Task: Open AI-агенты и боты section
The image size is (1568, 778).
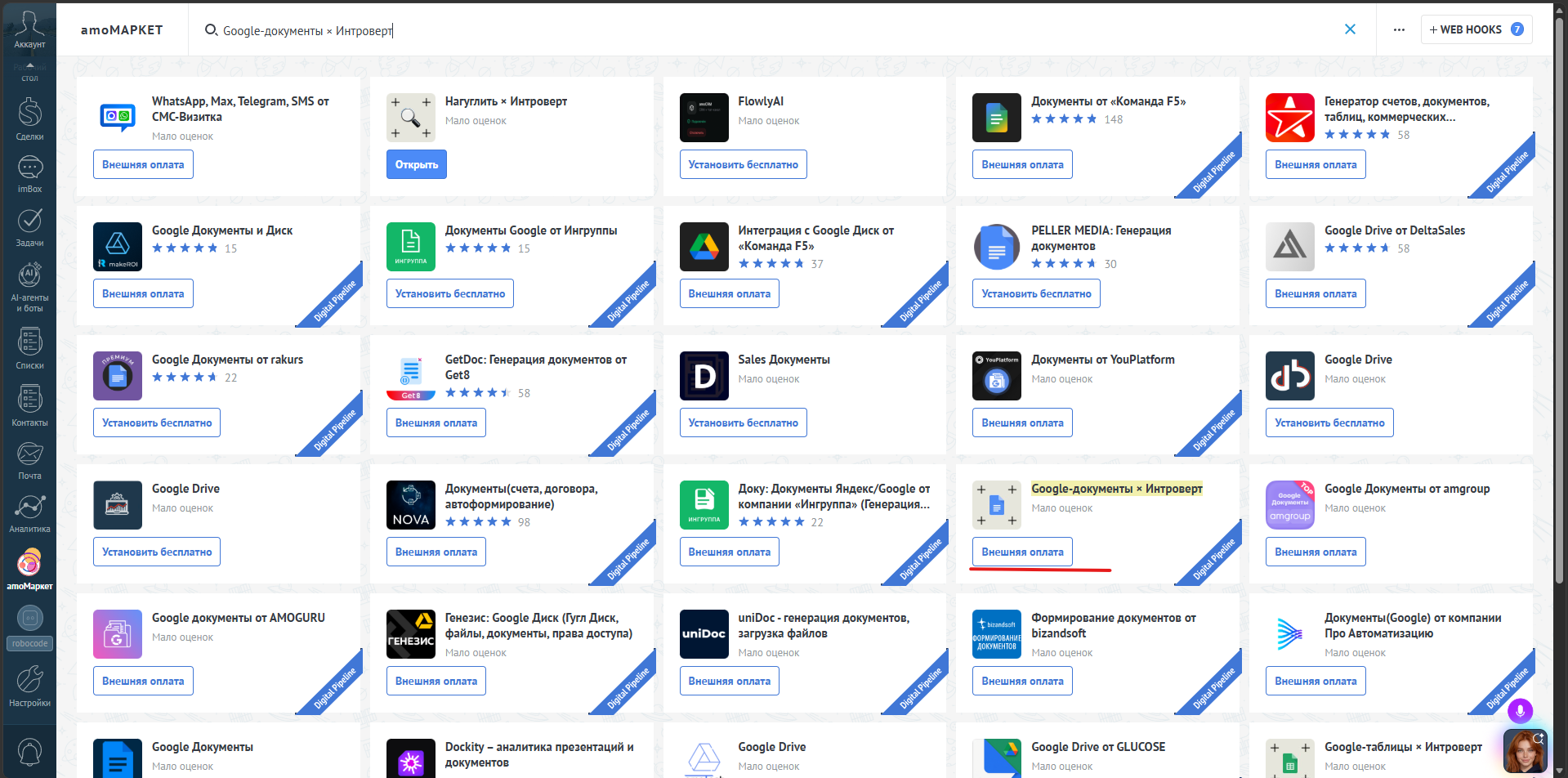Action: (x=29, y=286)
